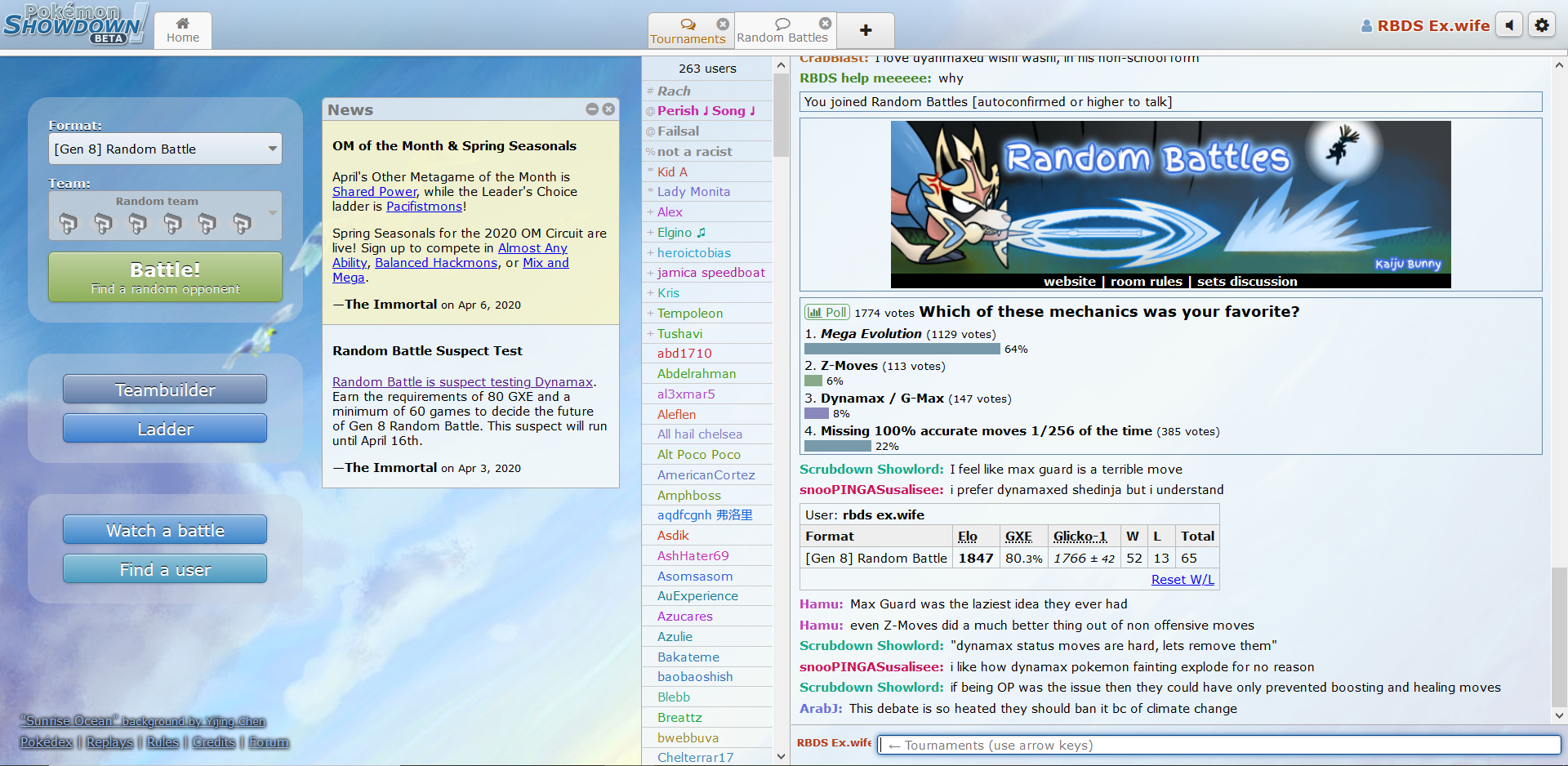Click Watch a battle
1568x766 pixels.
click(x=165, y=530)
